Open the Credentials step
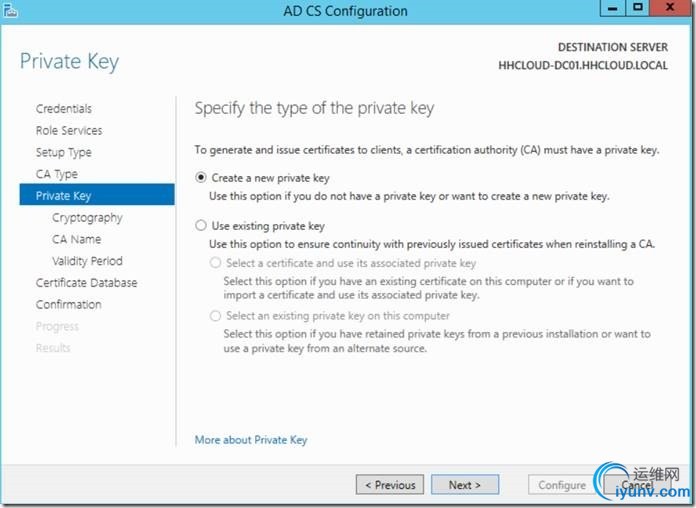 pyautogui.click(x=64, y=109)
